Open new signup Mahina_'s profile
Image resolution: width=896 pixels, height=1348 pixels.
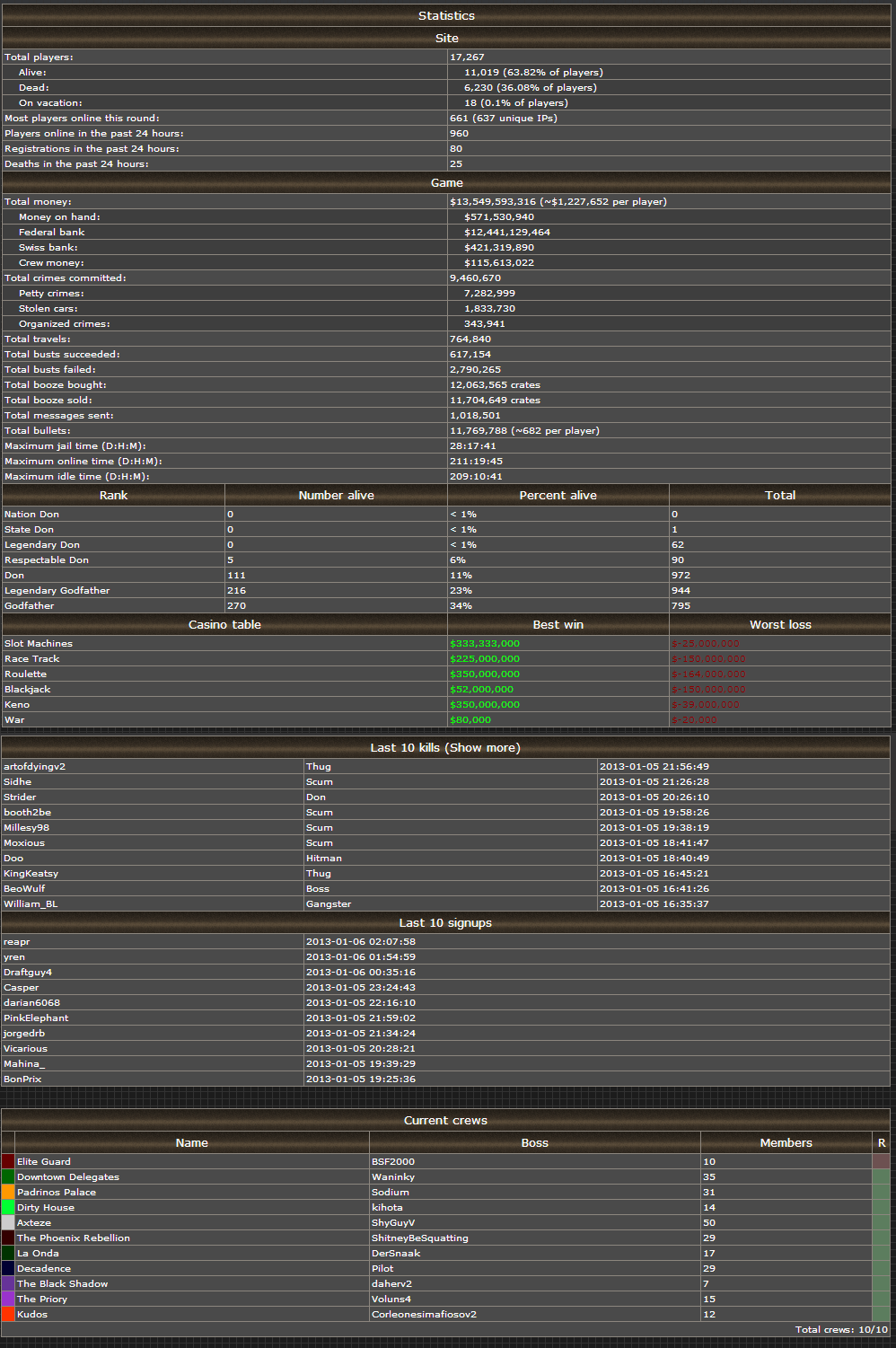click(24, 1063)
